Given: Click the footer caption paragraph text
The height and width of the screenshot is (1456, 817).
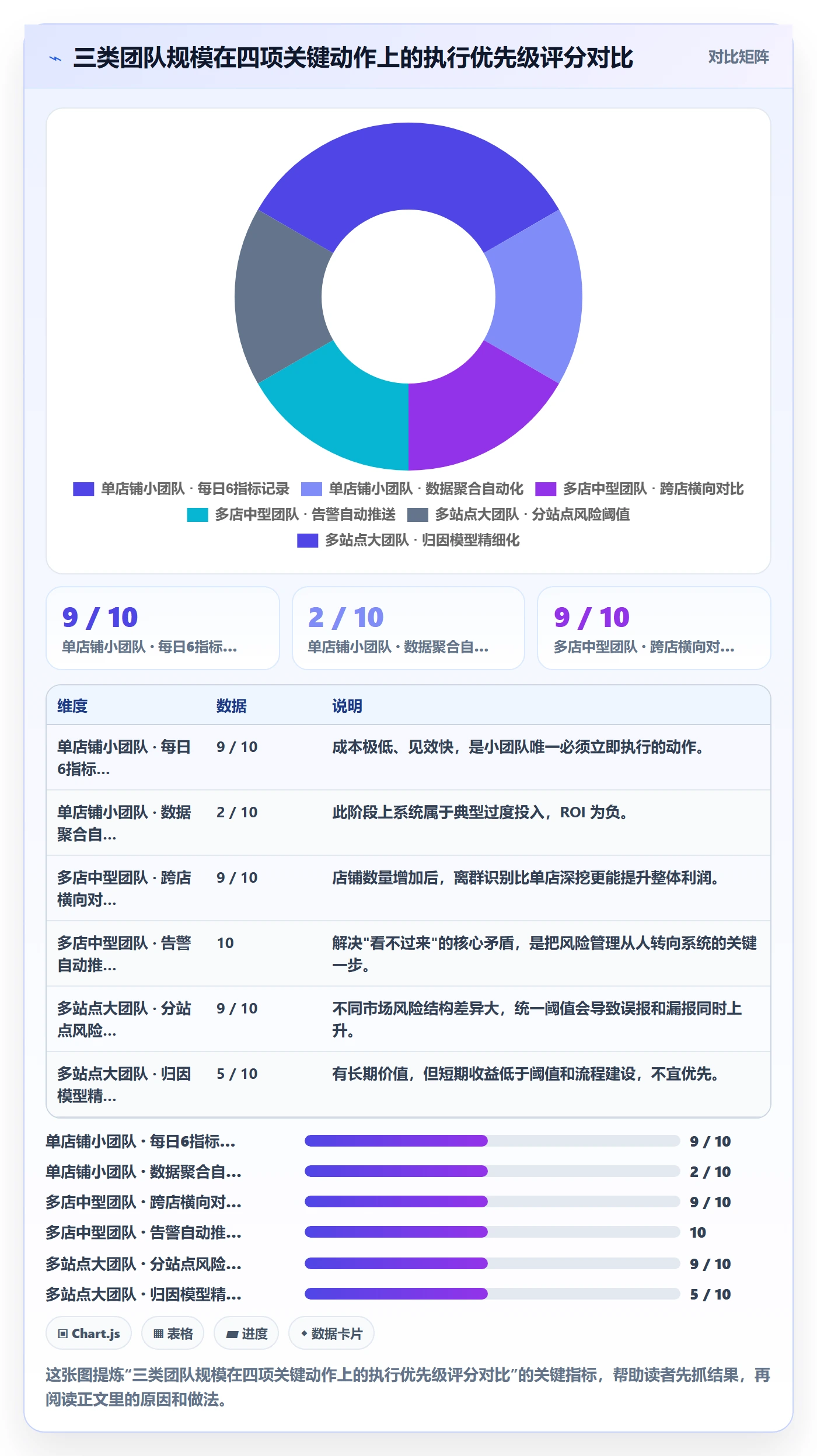Looking at the screenshot, I should (x=408, y=1387).
